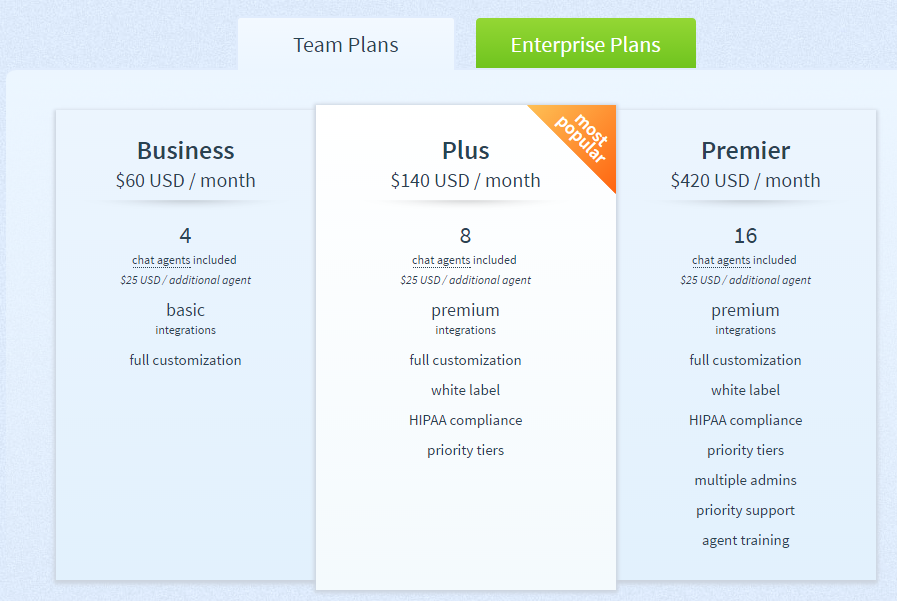Click the $140 USD / month price
Image resolution: width=897 pixels, height=601 pixels.
466,181
